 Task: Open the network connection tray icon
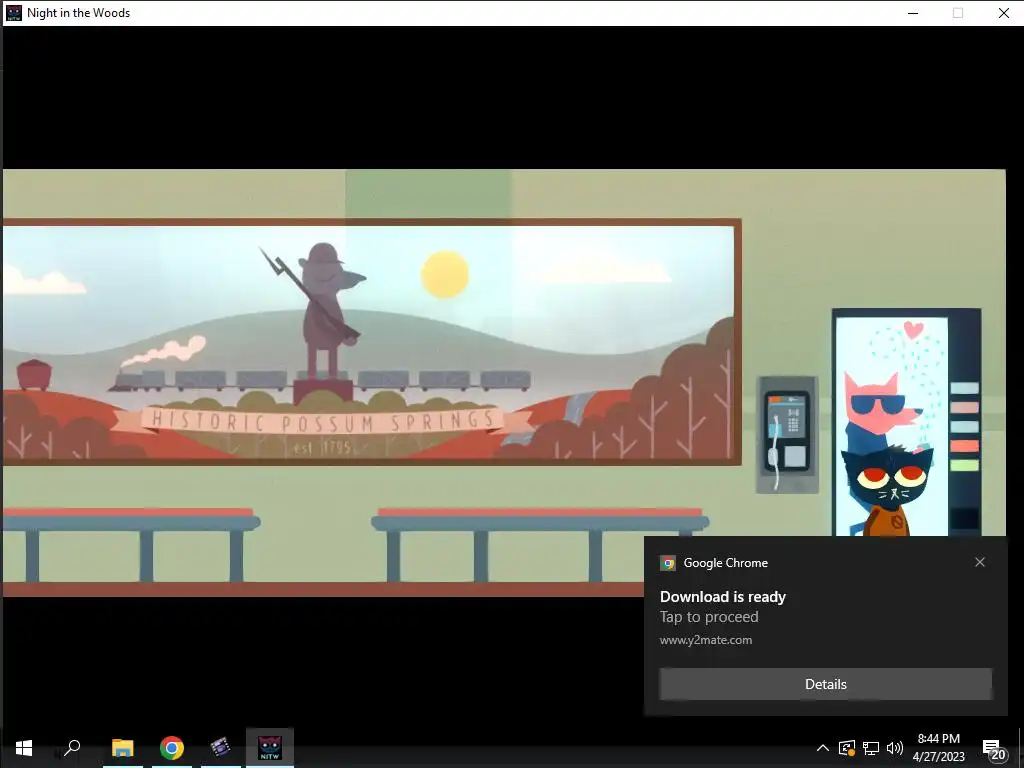[x=871, y=748]
